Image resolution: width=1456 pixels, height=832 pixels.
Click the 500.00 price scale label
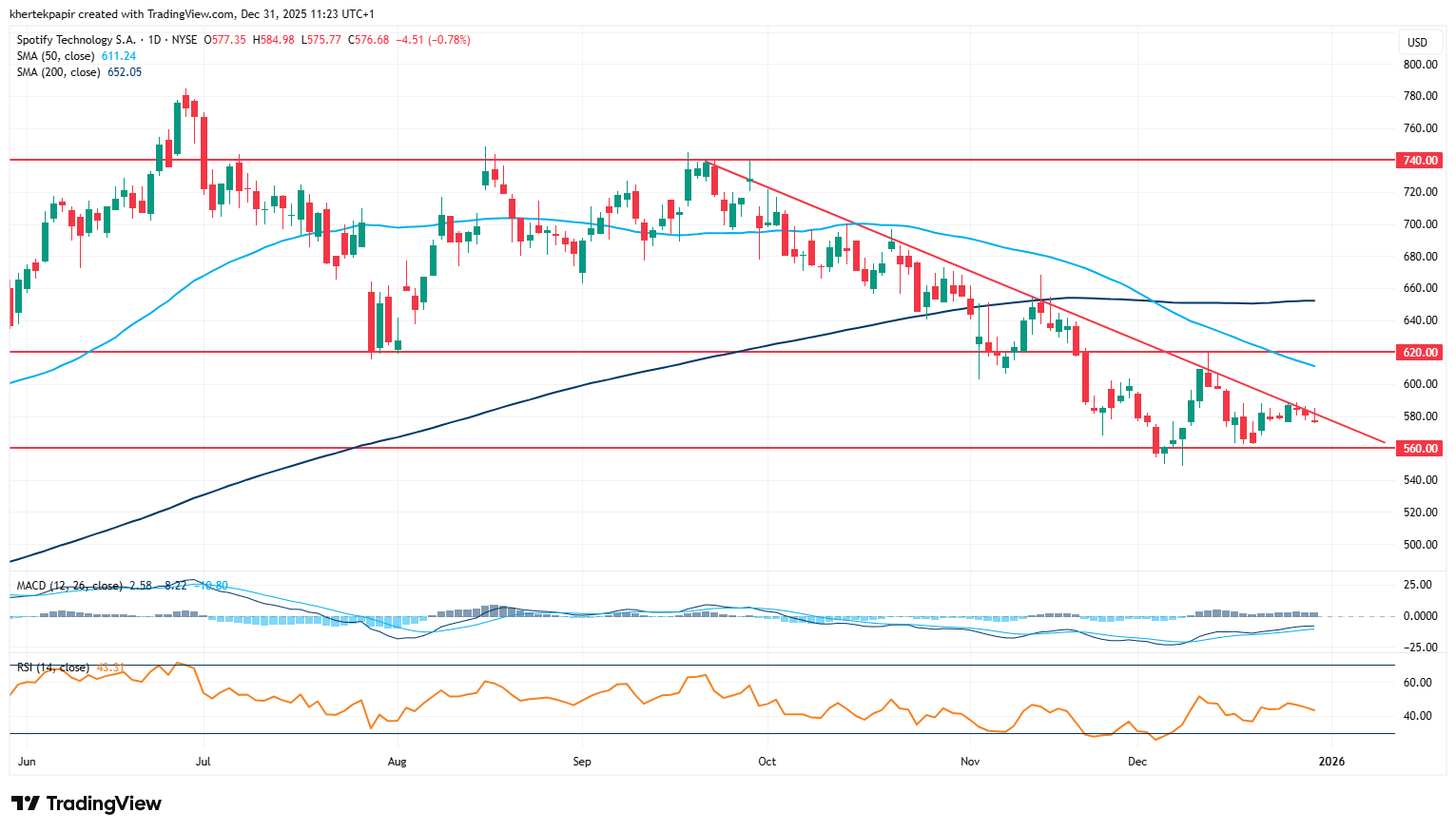point(1420,545)
